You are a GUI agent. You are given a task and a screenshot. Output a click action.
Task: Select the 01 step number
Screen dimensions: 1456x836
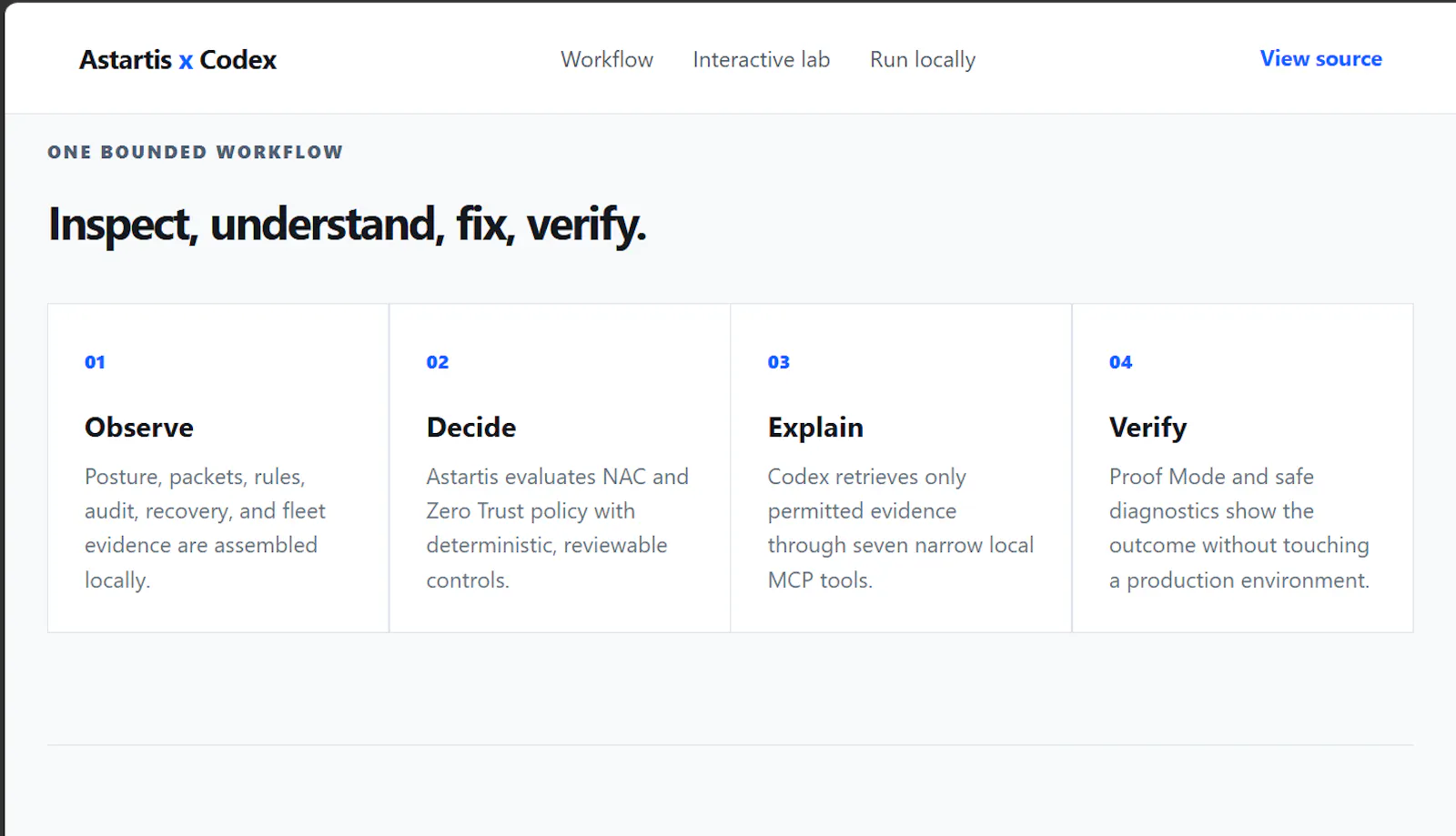point(95,362)
